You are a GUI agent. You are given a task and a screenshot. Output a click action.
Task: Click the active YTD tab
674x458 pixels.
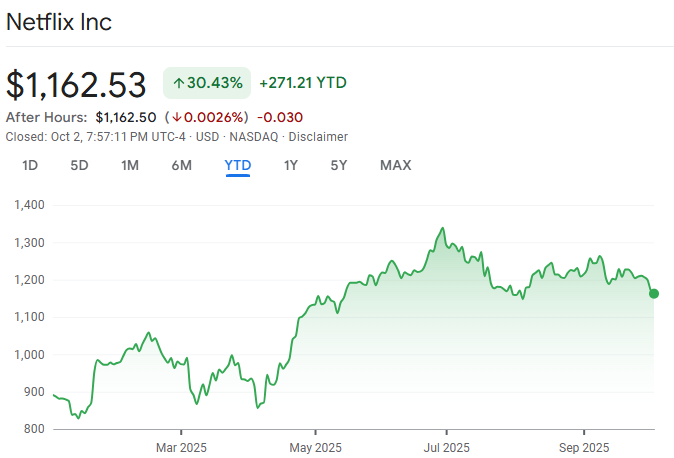(x=237, y=165)
